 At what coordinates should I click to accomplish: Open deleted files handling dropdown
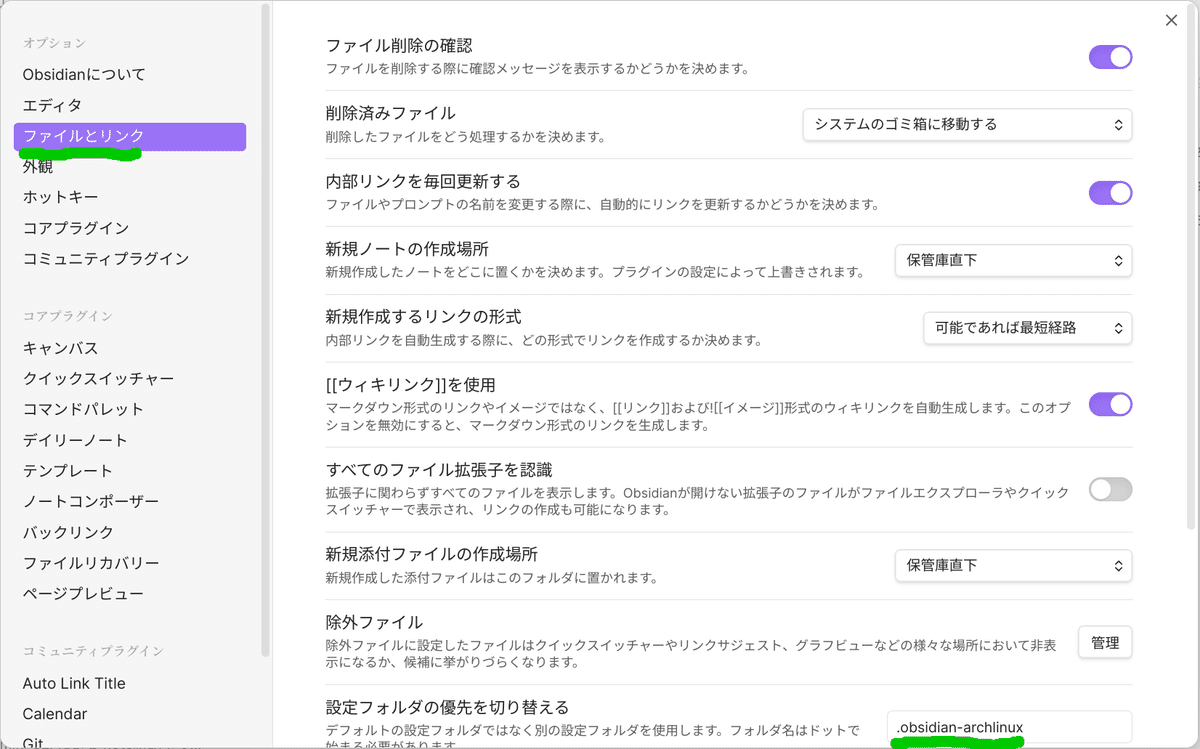pyautogui.click(x=966, y=124)
